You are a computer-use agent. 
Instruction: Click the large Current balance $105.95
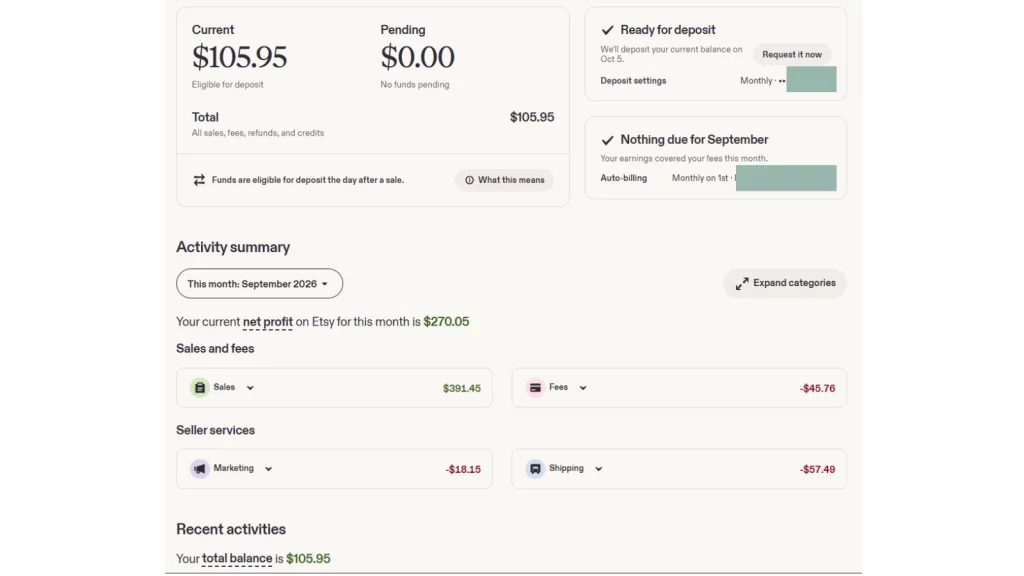pyautogui.click(x=239, y=57)
